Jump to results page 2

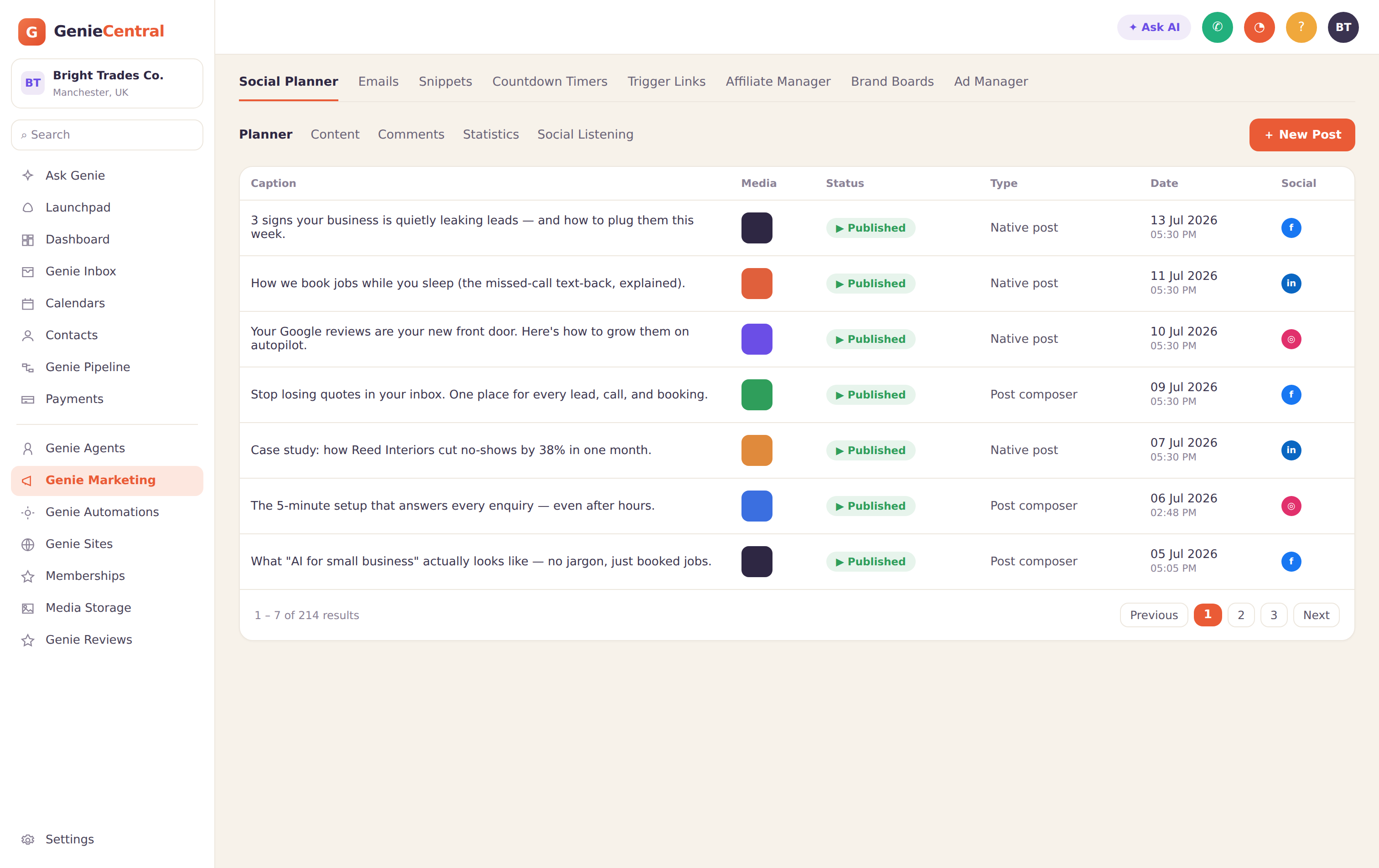coord(1240,615)
